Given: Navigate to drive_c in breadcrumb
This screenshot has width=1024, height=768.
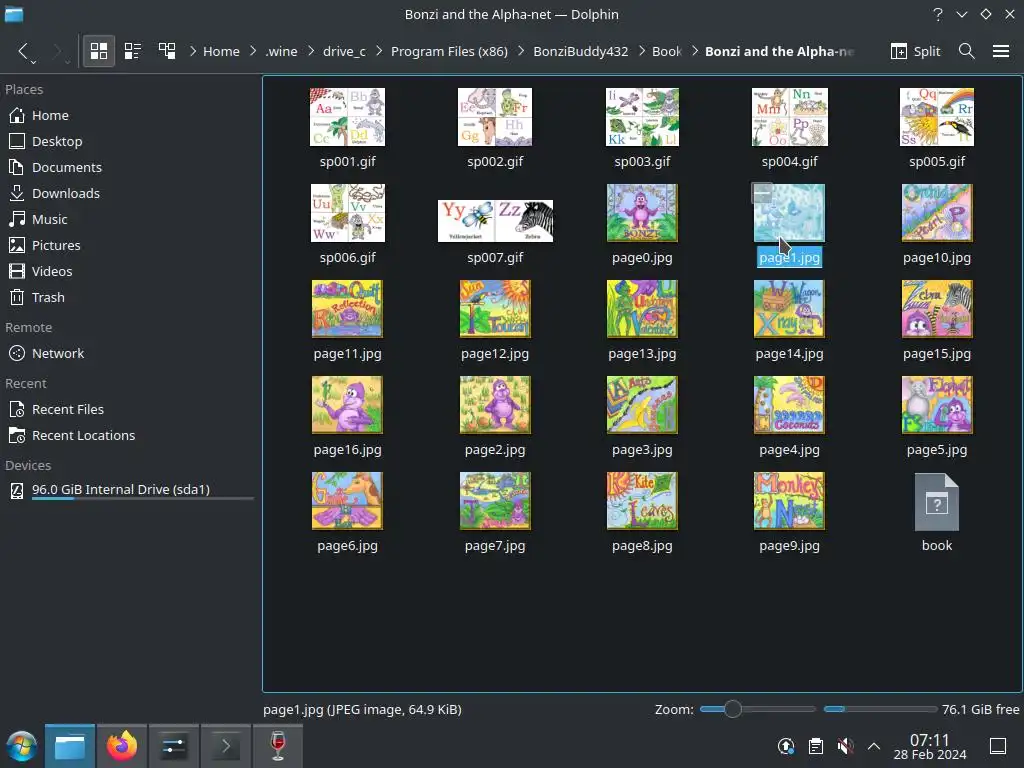Looking at the screenshot, I should click(344, 51).
